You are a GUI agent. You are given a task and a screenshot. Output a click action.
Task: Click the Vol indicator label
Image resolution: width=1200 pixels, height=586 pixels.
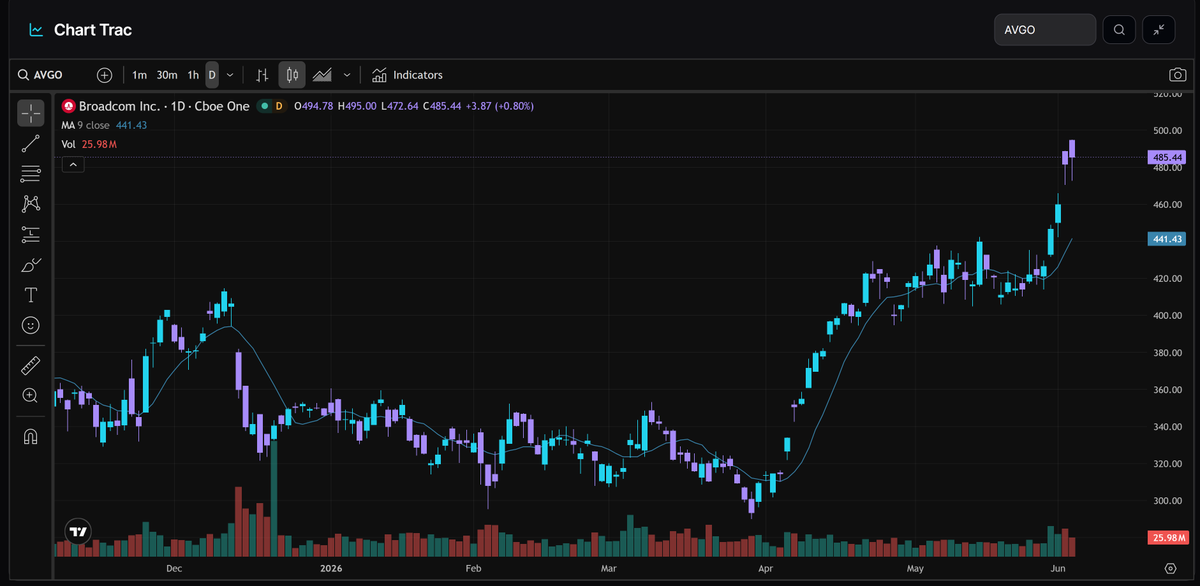pos(69,145)
